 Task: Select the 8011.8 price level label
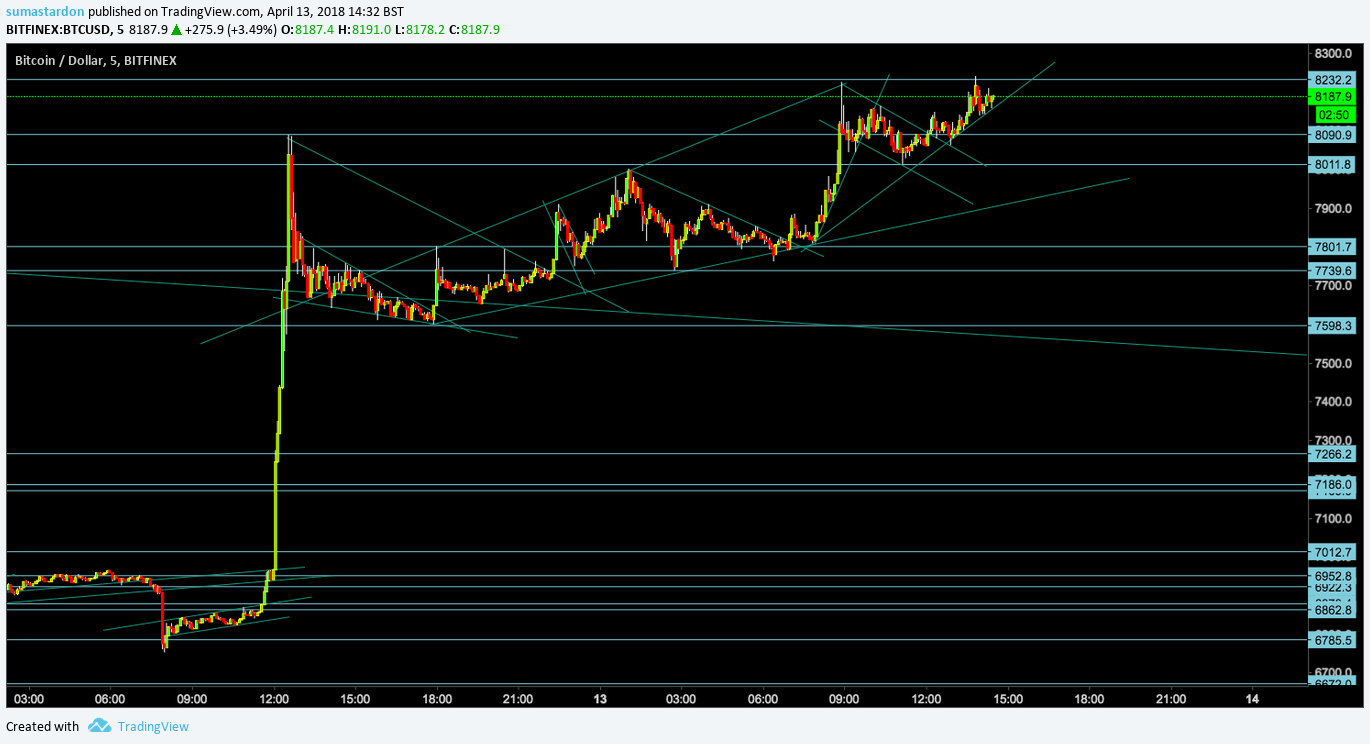(x=1333, y=164)
